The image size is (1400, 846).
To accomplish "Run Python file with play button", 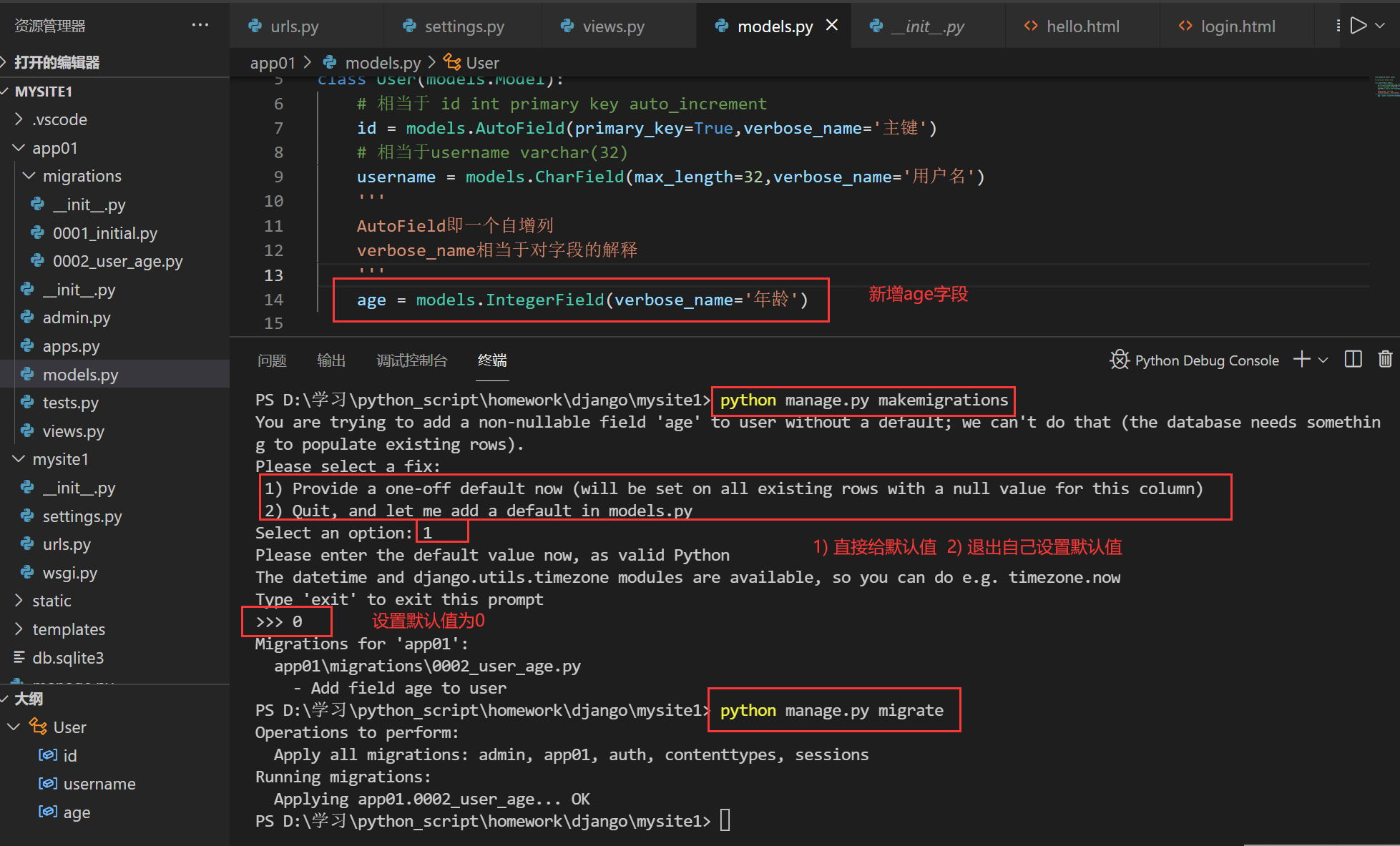I will coord(1358,25).
